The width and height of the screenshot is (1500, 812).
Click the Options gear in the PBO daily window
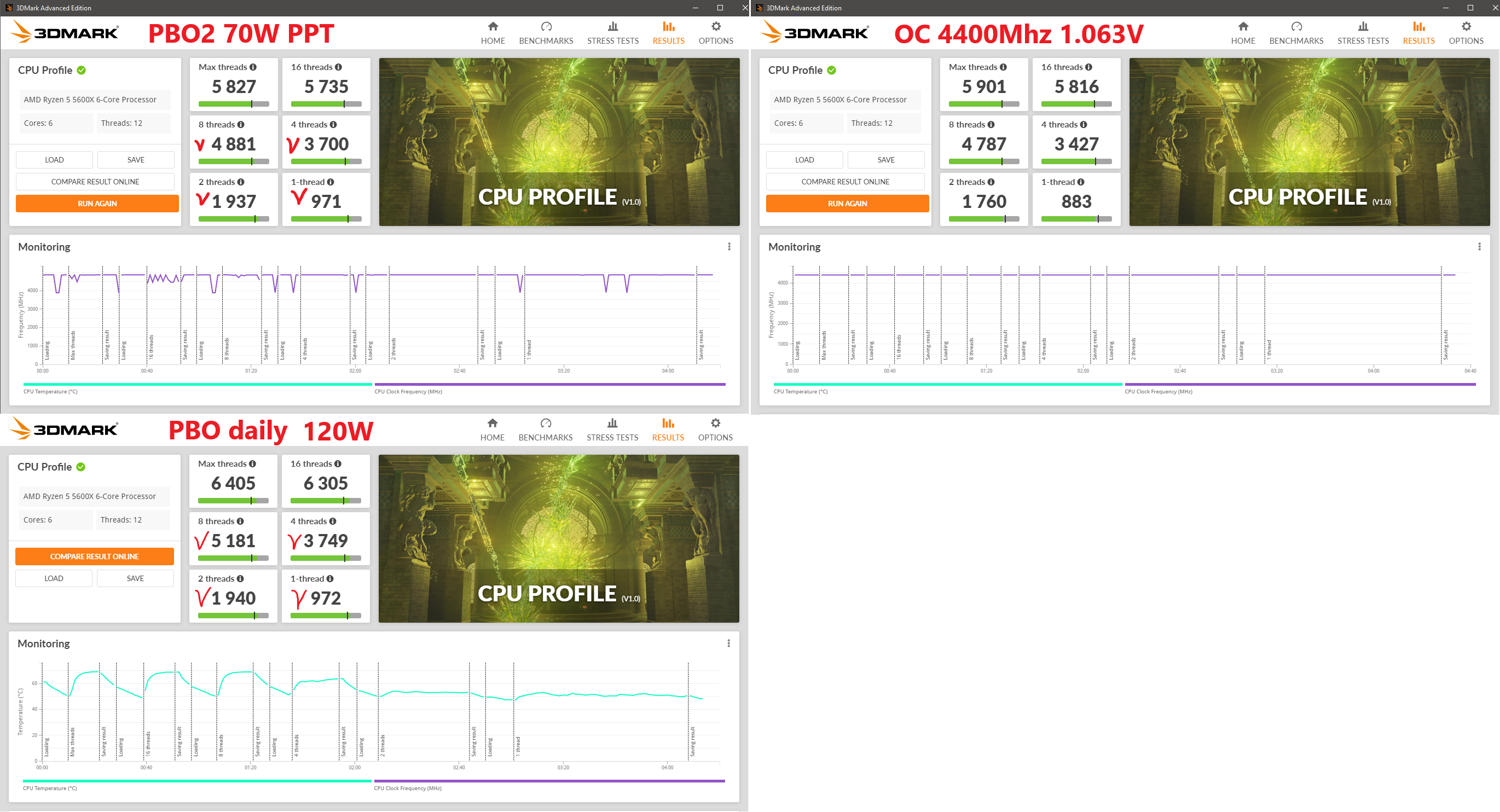click(715, 423)
